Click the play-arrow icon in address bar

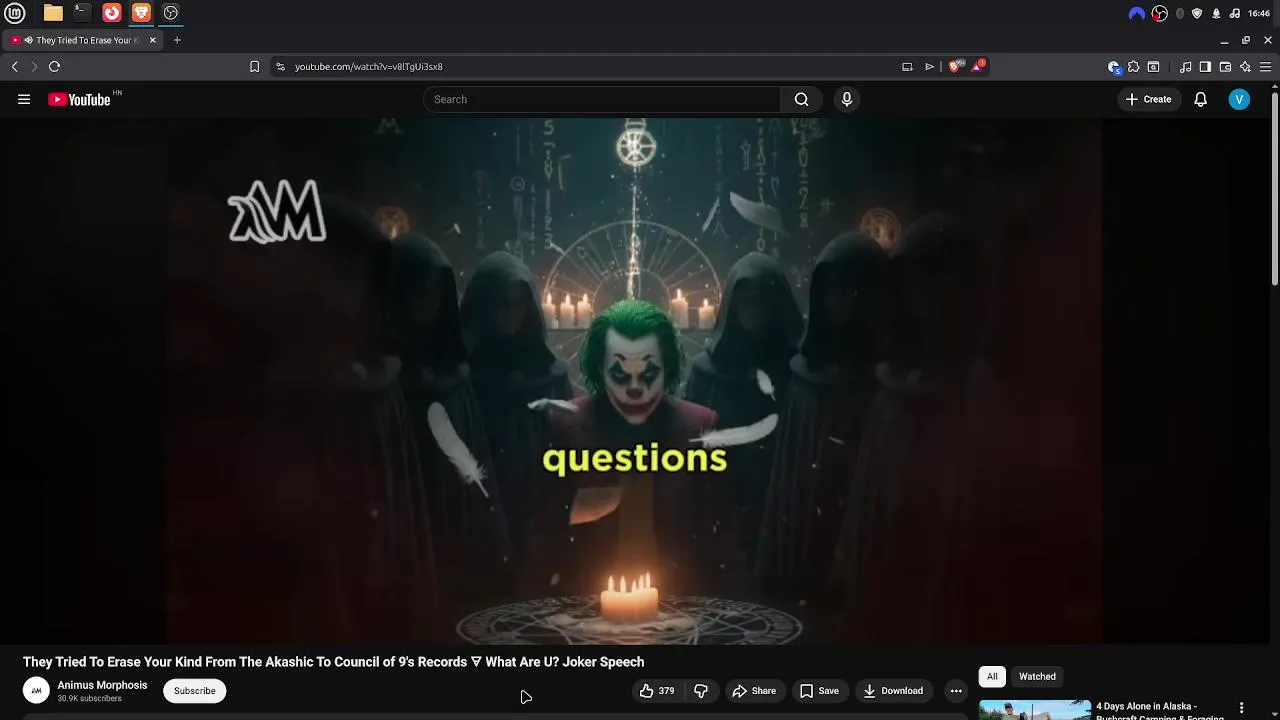[929, 66]
